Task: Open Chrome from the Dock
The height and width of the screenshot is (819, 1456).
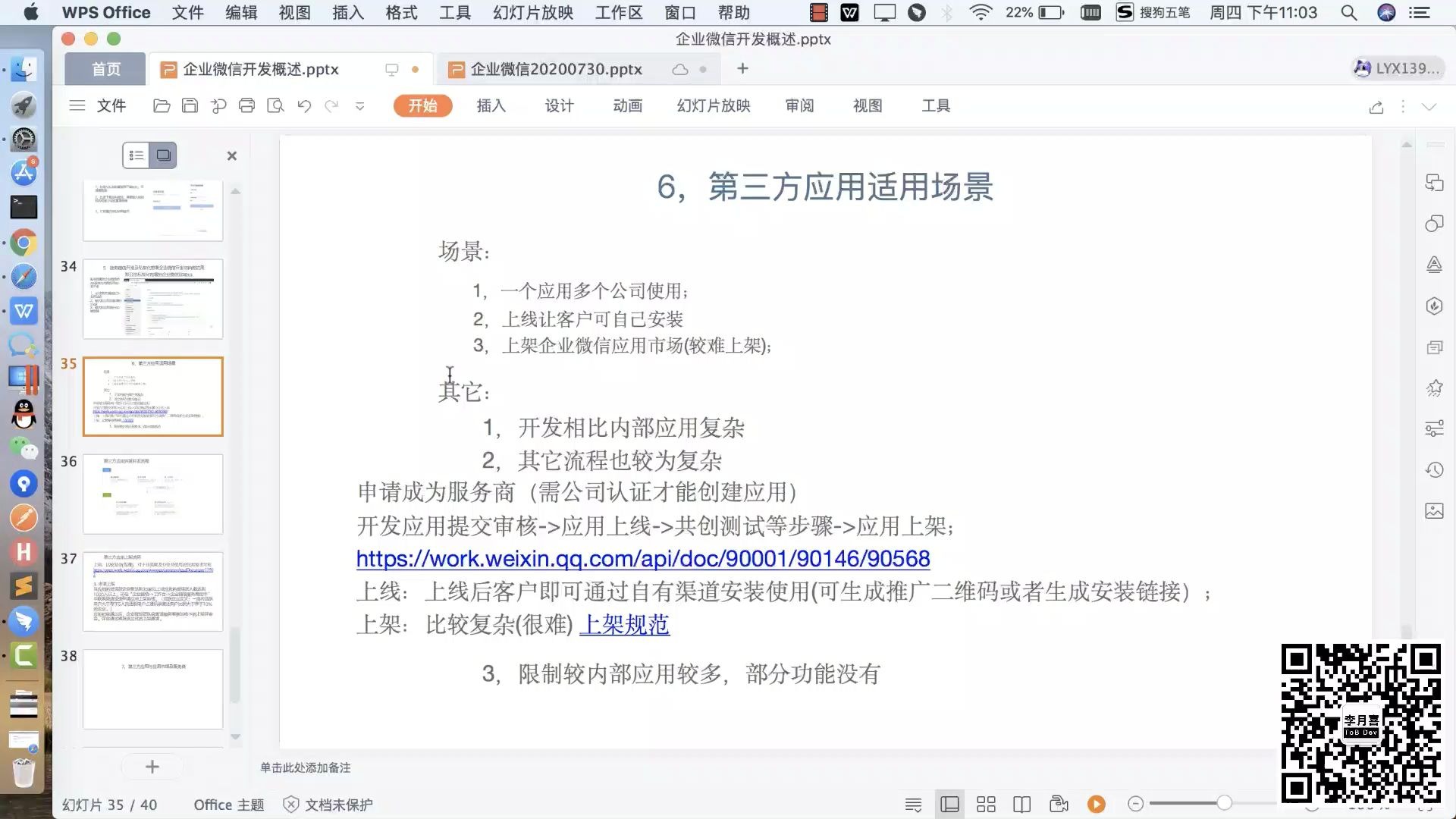Action: 24,243
